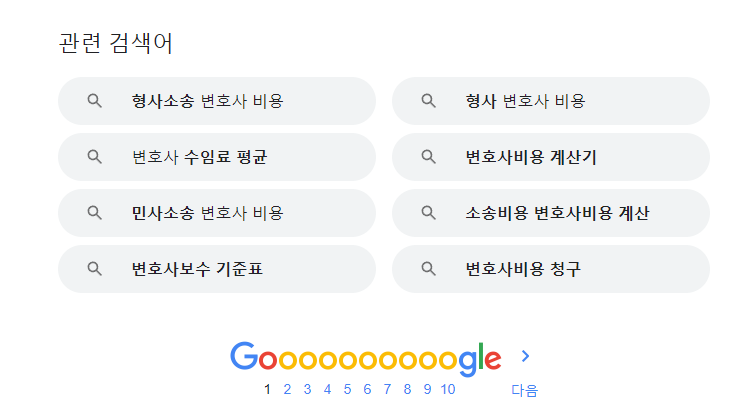This screenshot has width=755, height=418.
Task: Click the next page chevron arrow
Action: (526, 356)
